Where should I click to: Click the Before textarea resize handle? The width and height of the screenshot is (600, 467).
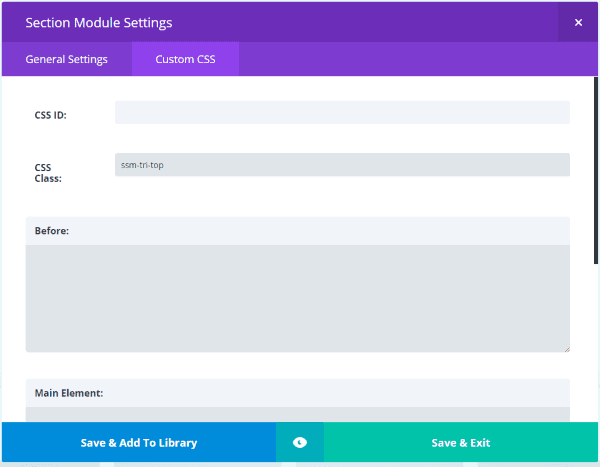click(566, 348)
